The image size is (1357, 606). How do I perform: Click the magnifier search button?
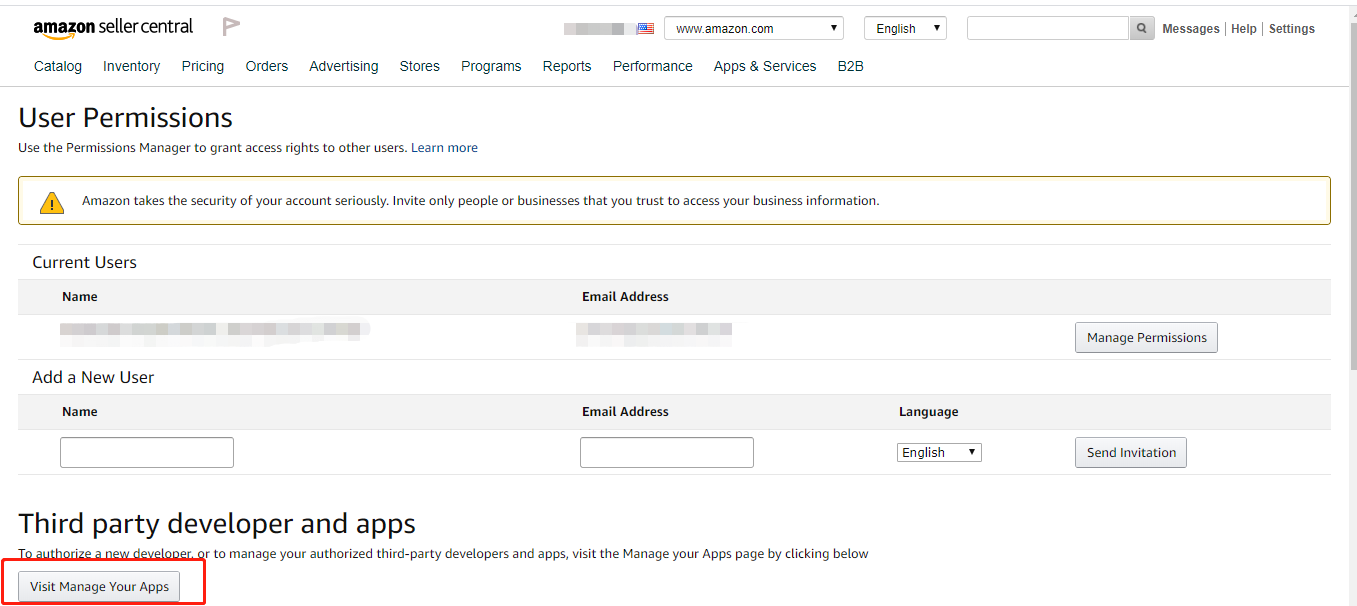pyautogui.click(x=1142, y=28)
